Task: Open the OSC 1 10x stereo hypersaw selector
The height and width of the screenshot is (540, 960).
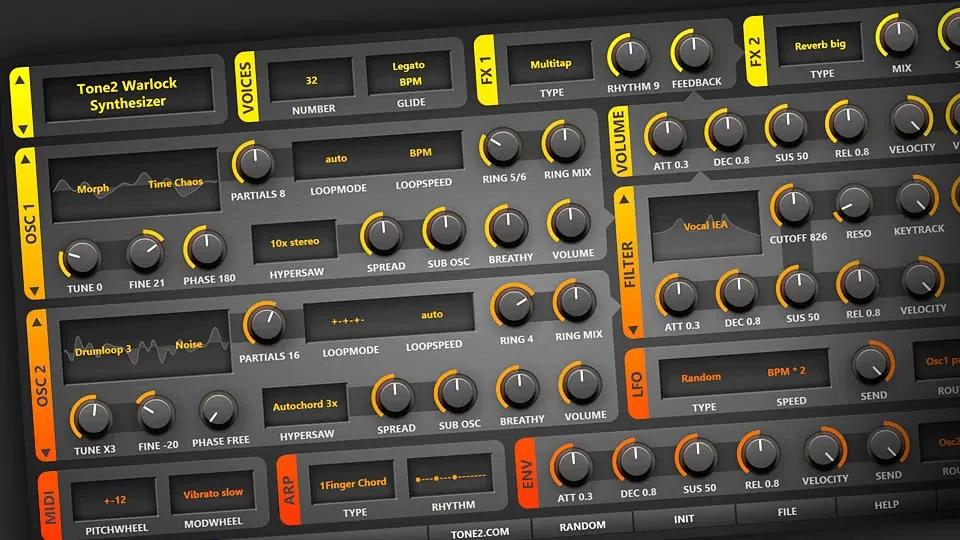Action: click(x=294, y=242)
